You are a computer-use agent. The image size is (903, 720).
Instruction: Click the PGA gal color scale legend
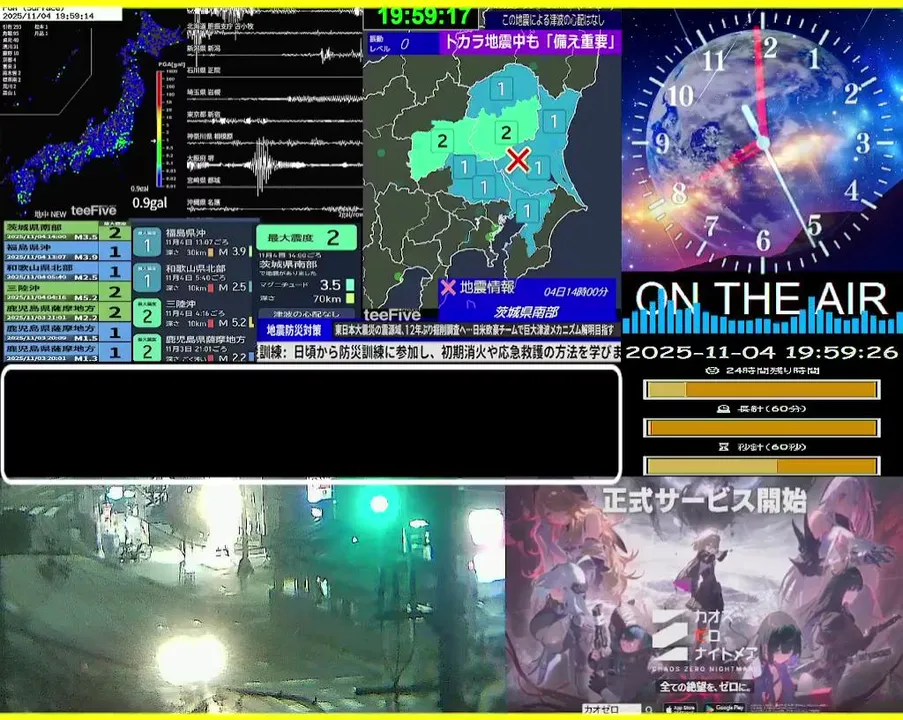click(x=159, y=129)
